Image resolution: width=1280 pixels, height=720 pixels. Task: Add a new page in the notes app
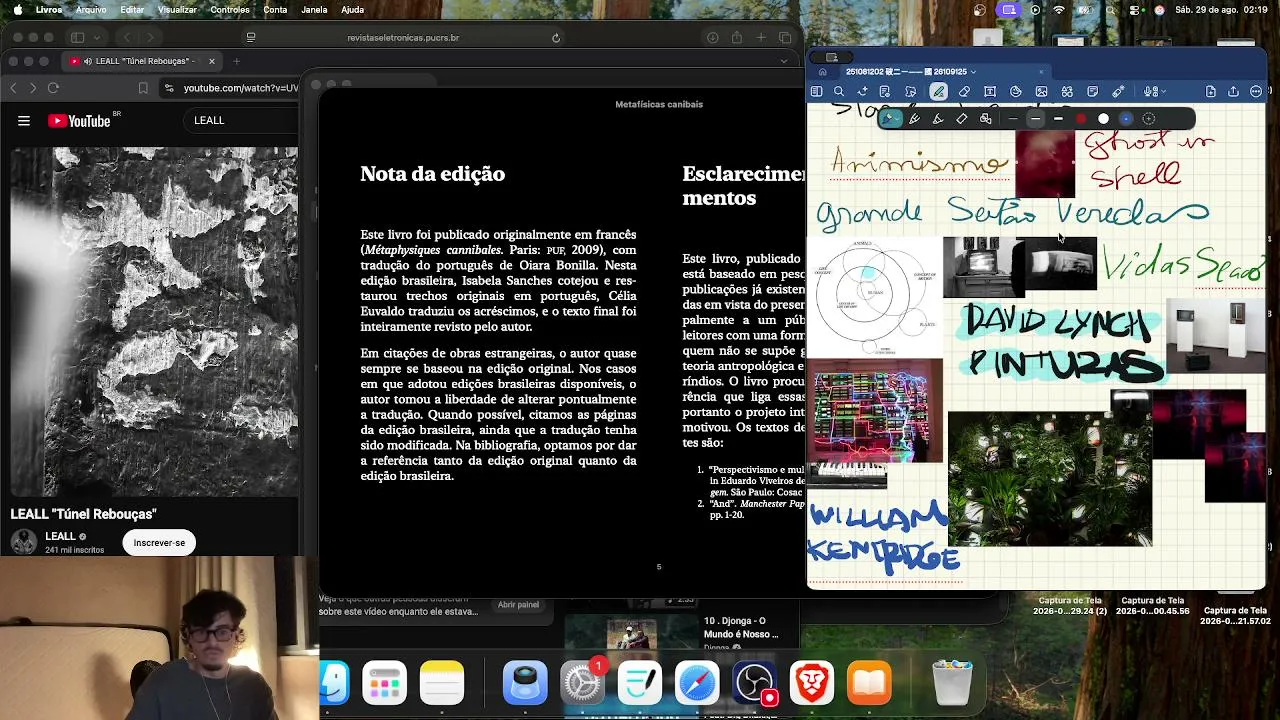click(1211, 92)
